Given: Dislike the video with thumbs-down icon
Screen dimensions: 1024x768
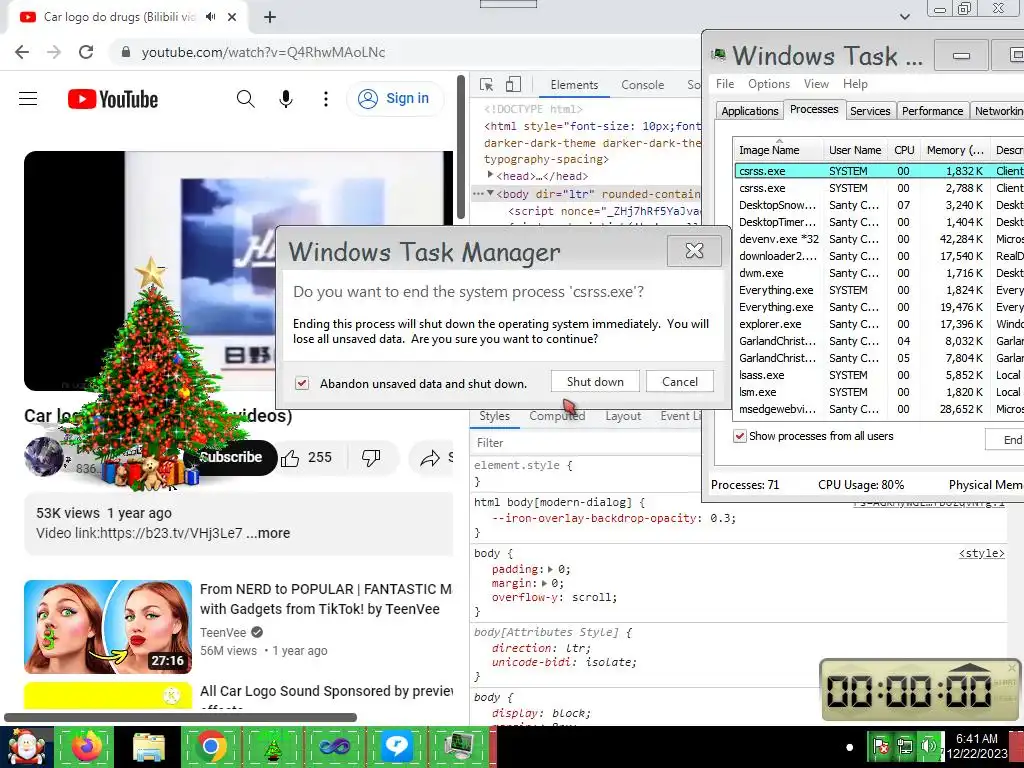Looking at the screenshot, I should [x=371, y=458].
